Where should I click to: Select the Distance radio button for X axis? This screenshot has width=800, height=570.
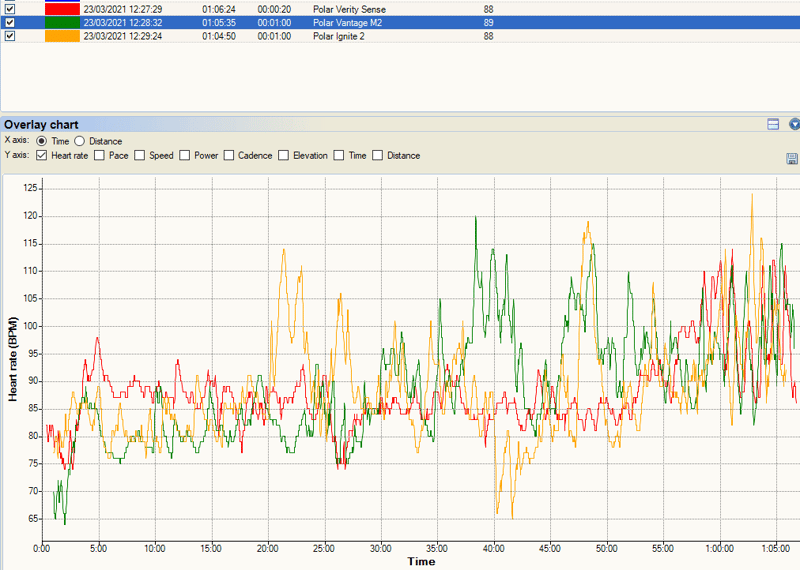pyautogui.click(x=80, y=142)
